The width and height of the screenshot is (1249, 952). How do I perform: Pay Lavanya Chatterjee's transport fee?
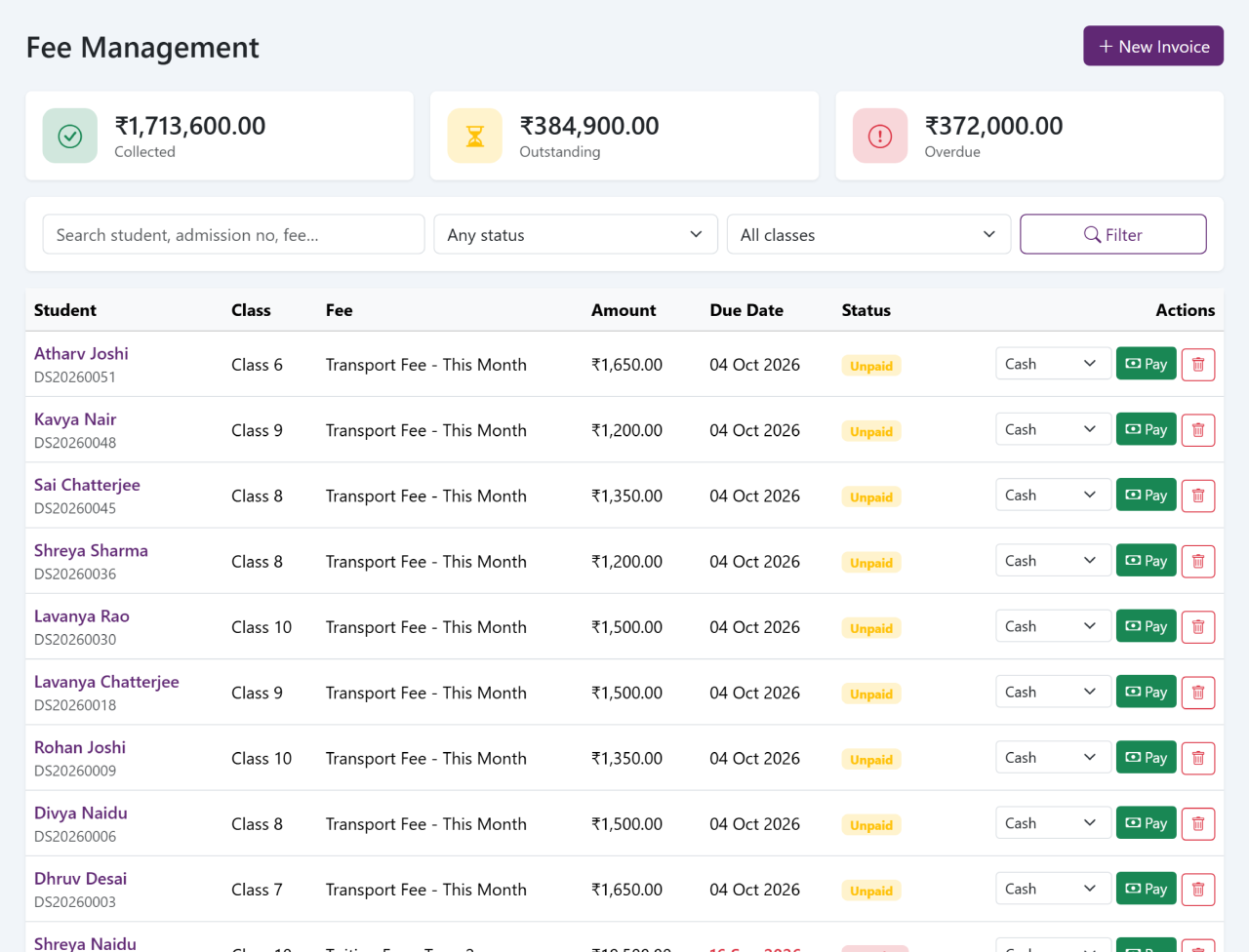(x=1147, y=692)
